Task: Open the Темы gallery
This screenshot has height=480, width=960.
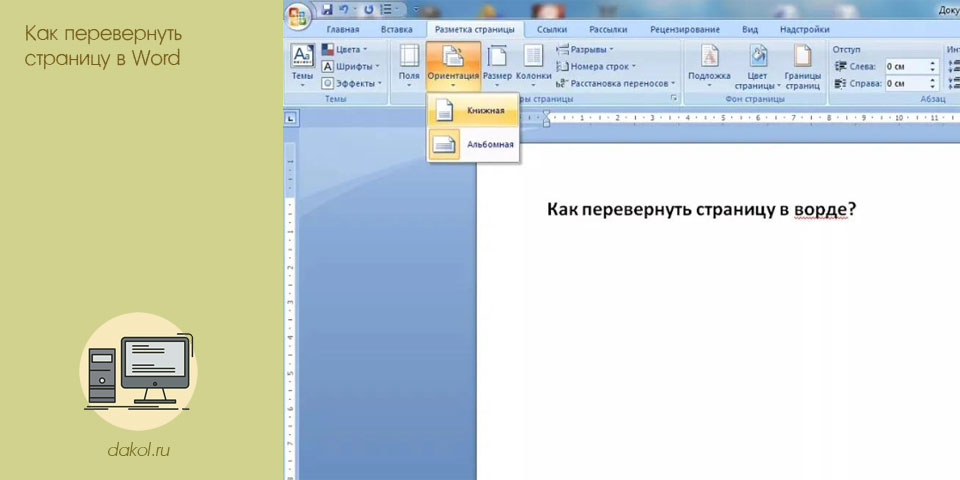Action: click(x=302, y=66)
